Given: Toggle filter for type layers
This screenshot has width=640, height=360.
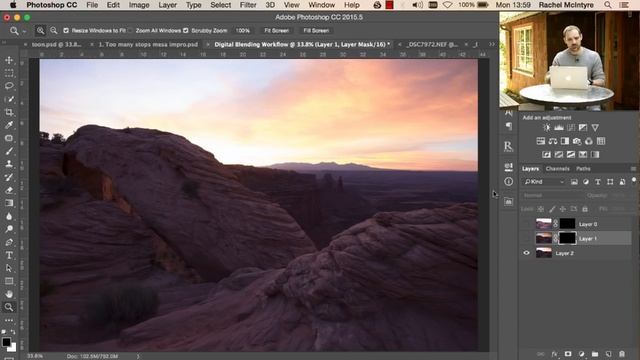Looking at the screenshot, I should [598, 182].
